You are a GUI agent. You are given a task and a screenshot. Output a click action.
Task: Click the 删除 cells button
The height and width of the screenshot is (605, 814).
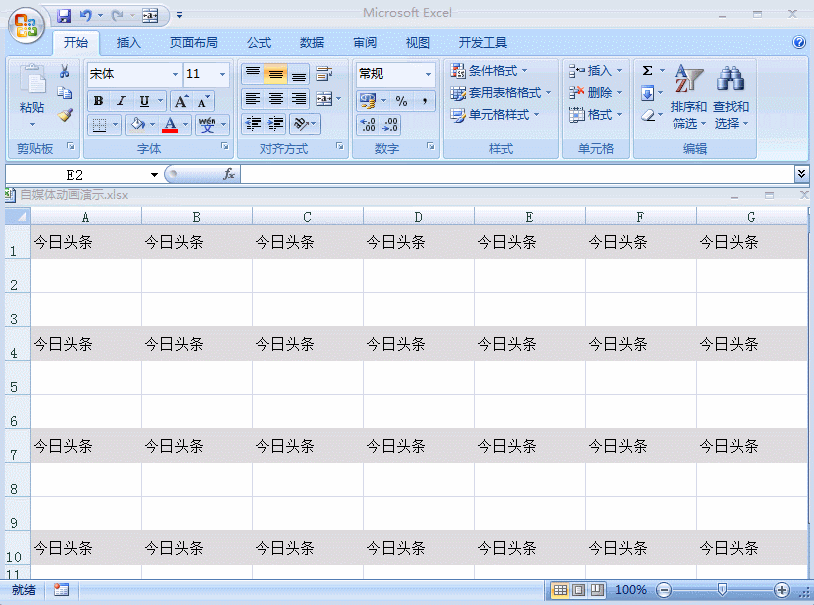pos(595,93)
